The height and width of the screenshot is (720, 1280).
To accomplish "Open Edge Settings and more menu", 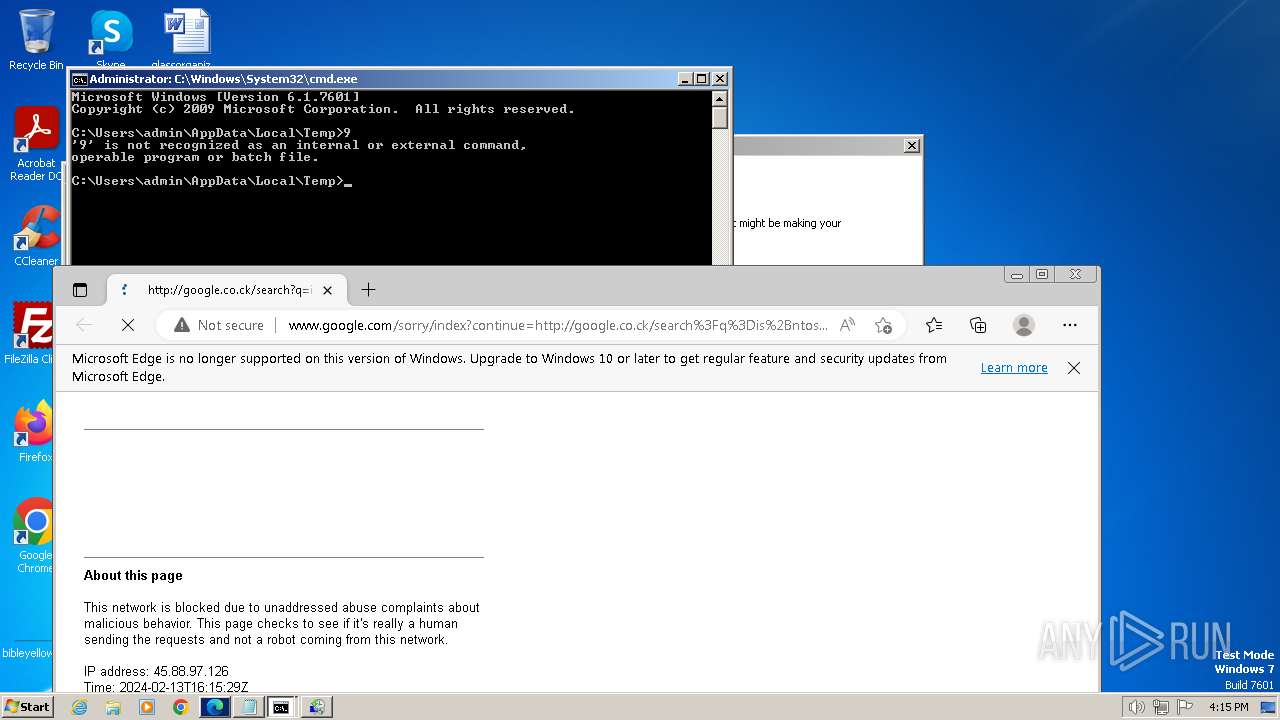I will coord(1069,325).
